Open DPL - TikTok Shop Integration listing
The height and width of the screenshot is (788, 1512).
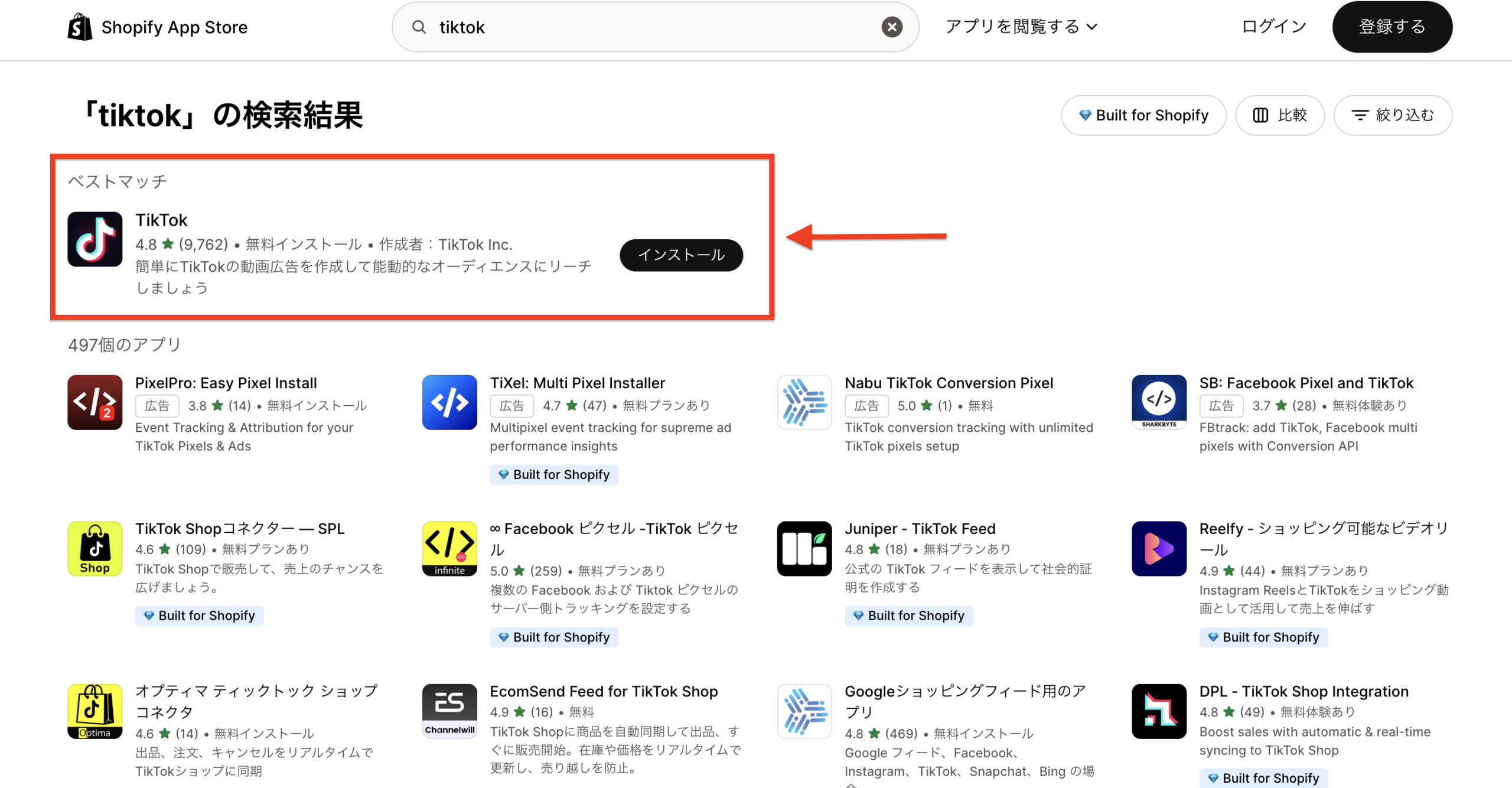[1304, 692]
